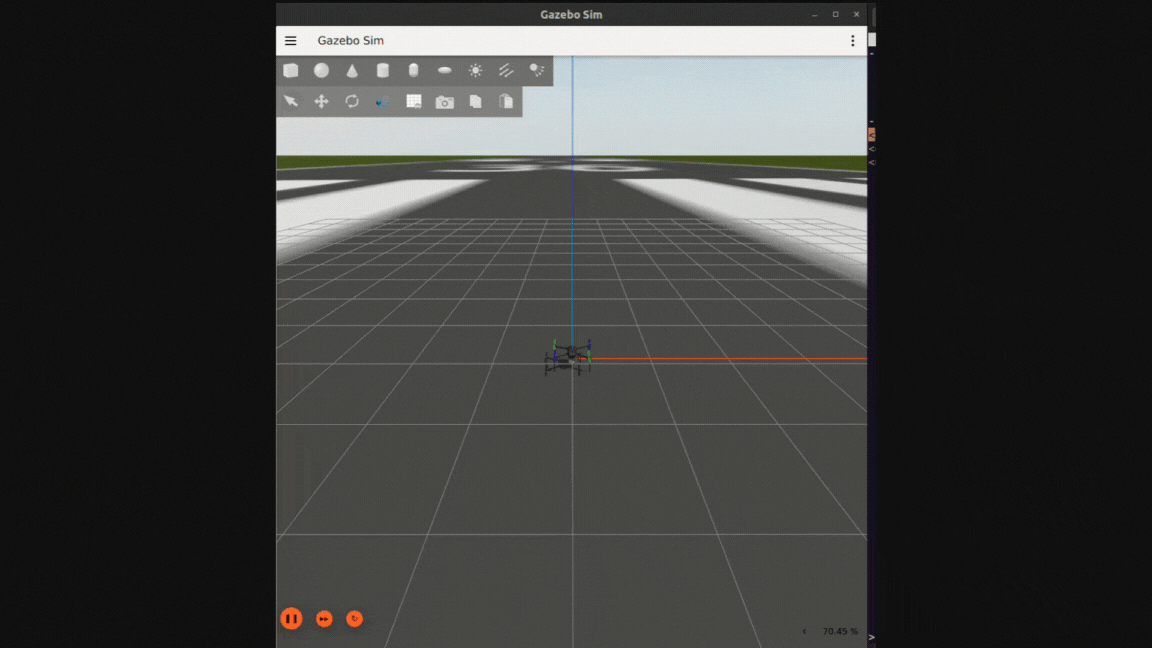
Task: Insert an ellipsoid shape
Action: point(445,71)
